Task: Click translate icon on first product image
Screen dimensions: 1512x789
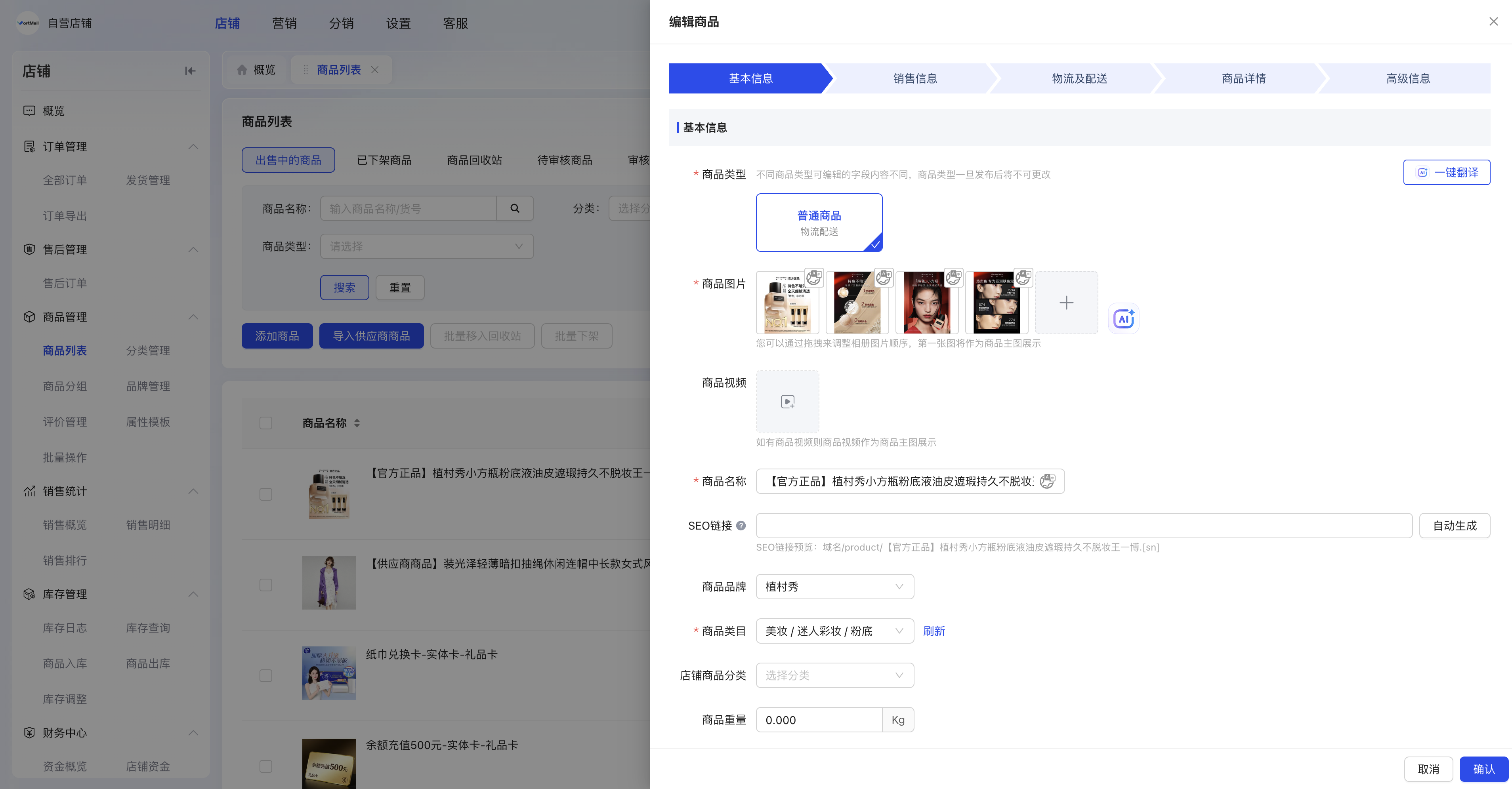Action: 813,277
